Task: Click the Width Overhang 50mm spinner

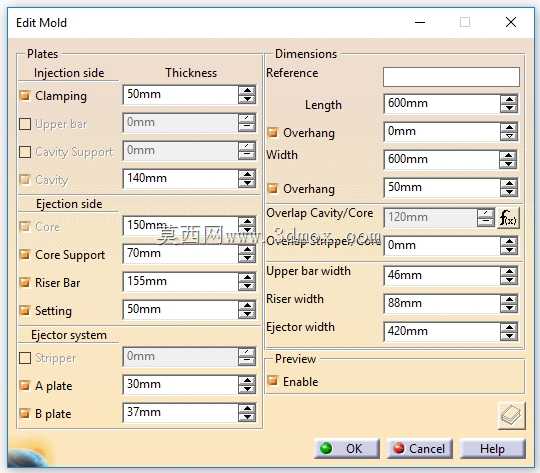Action: click(509, 188)
